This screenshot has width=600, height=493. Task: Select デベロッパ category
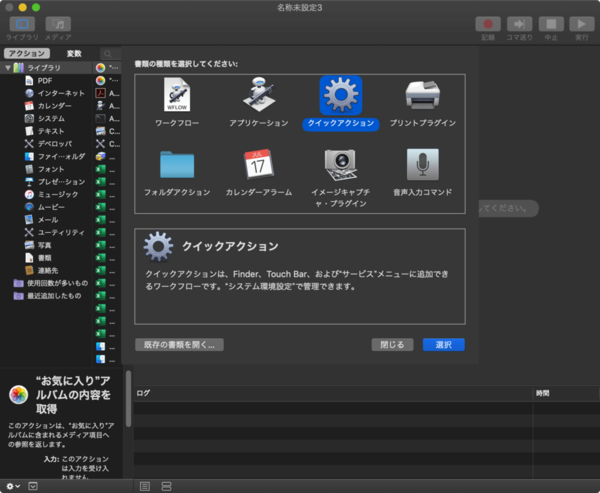pyautogui.click(x=46, y=144)
